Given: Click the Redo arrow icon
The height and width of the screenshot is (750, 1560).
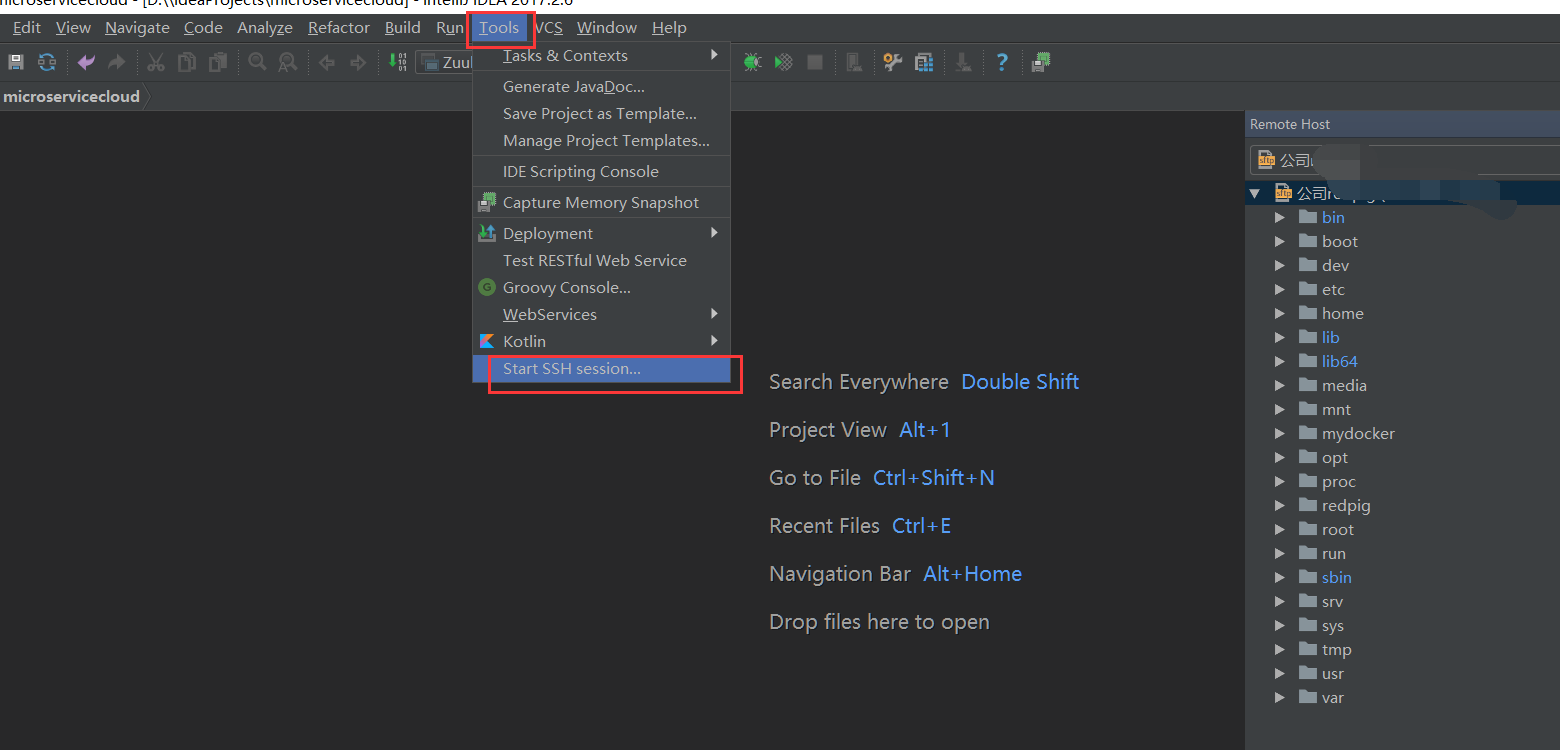Looking at the screenshot, I should tap(117, 62).
